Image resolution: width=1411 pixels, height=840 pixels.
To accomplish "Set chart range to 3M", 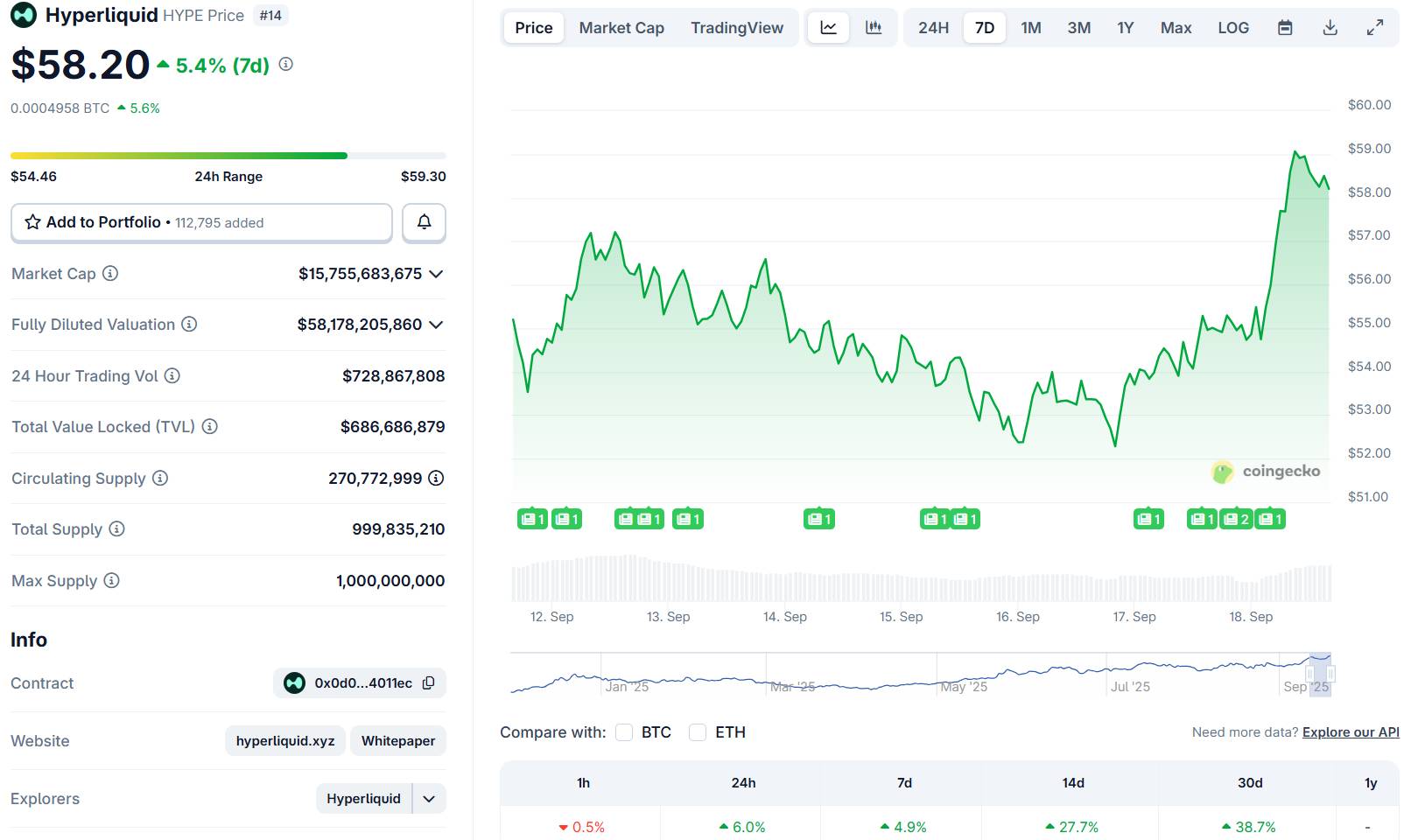I will 1079,28.
